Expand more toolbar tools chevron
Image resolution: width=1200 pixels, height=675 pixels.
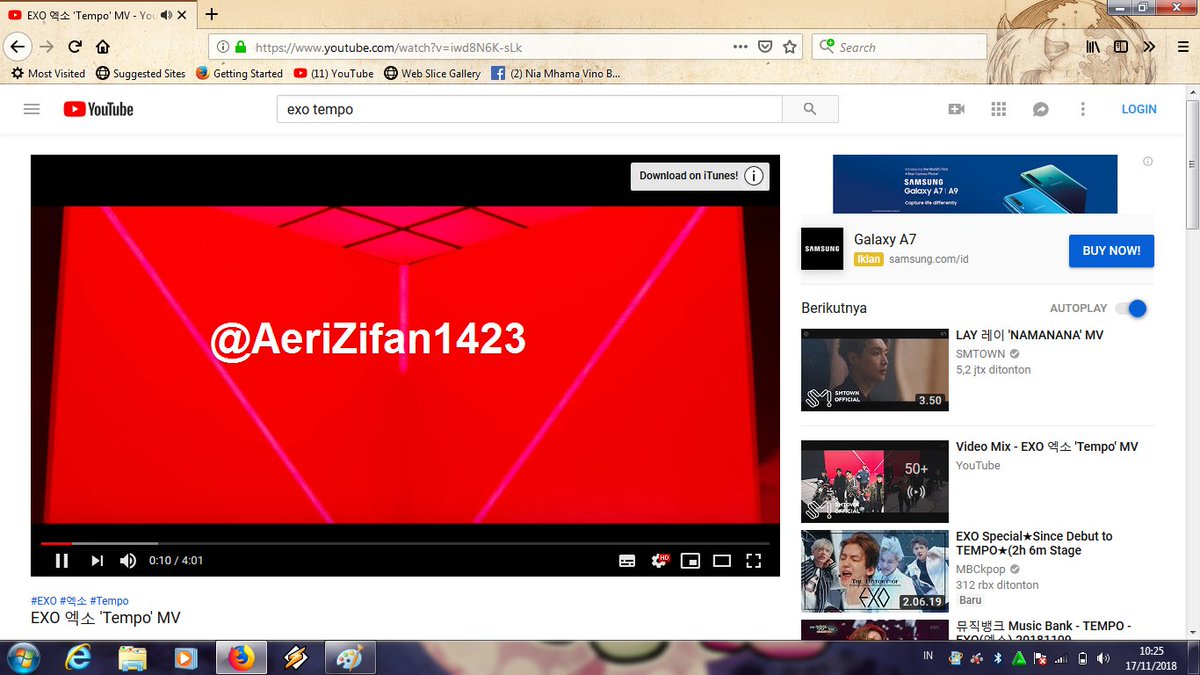click(1149, 47)
